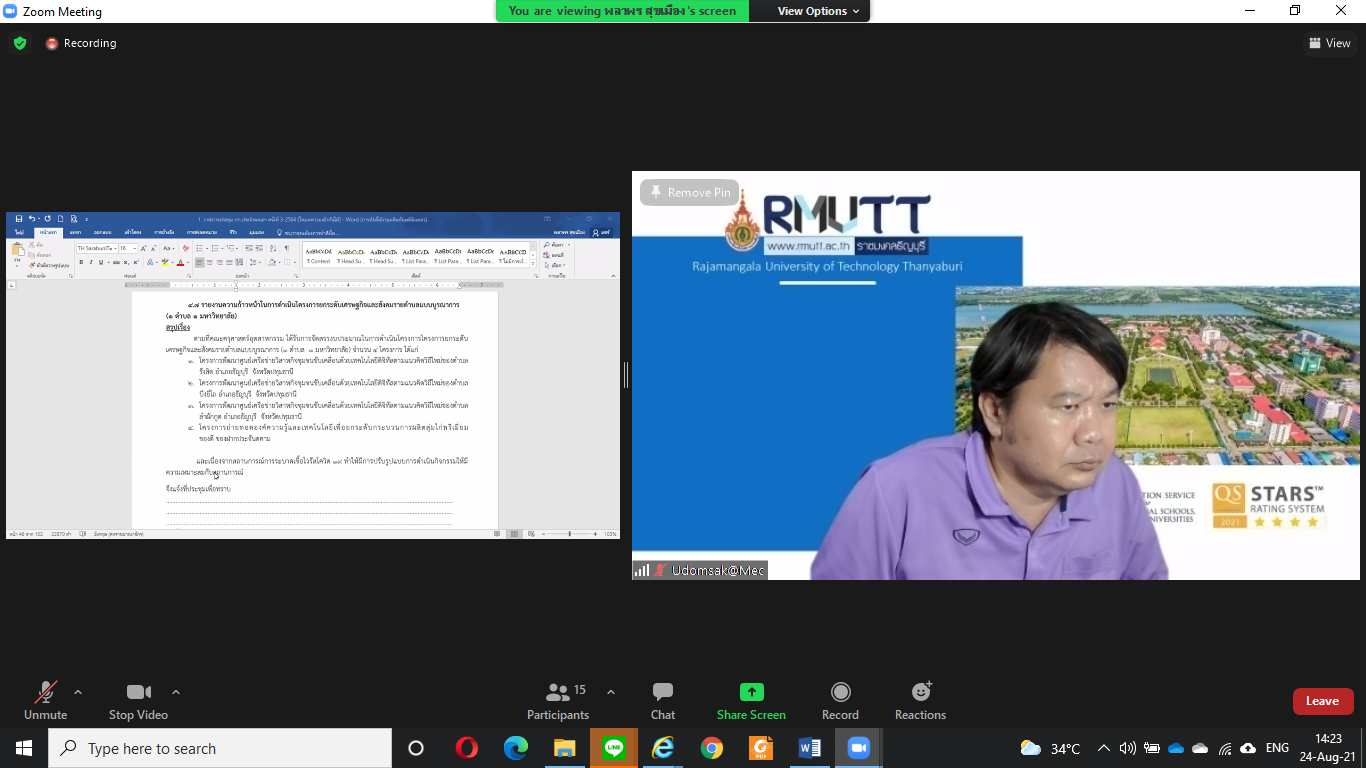This screenshot has width=1366, height=768.
Task: Remove Pin from the speaker video
Action: [688, 193]
